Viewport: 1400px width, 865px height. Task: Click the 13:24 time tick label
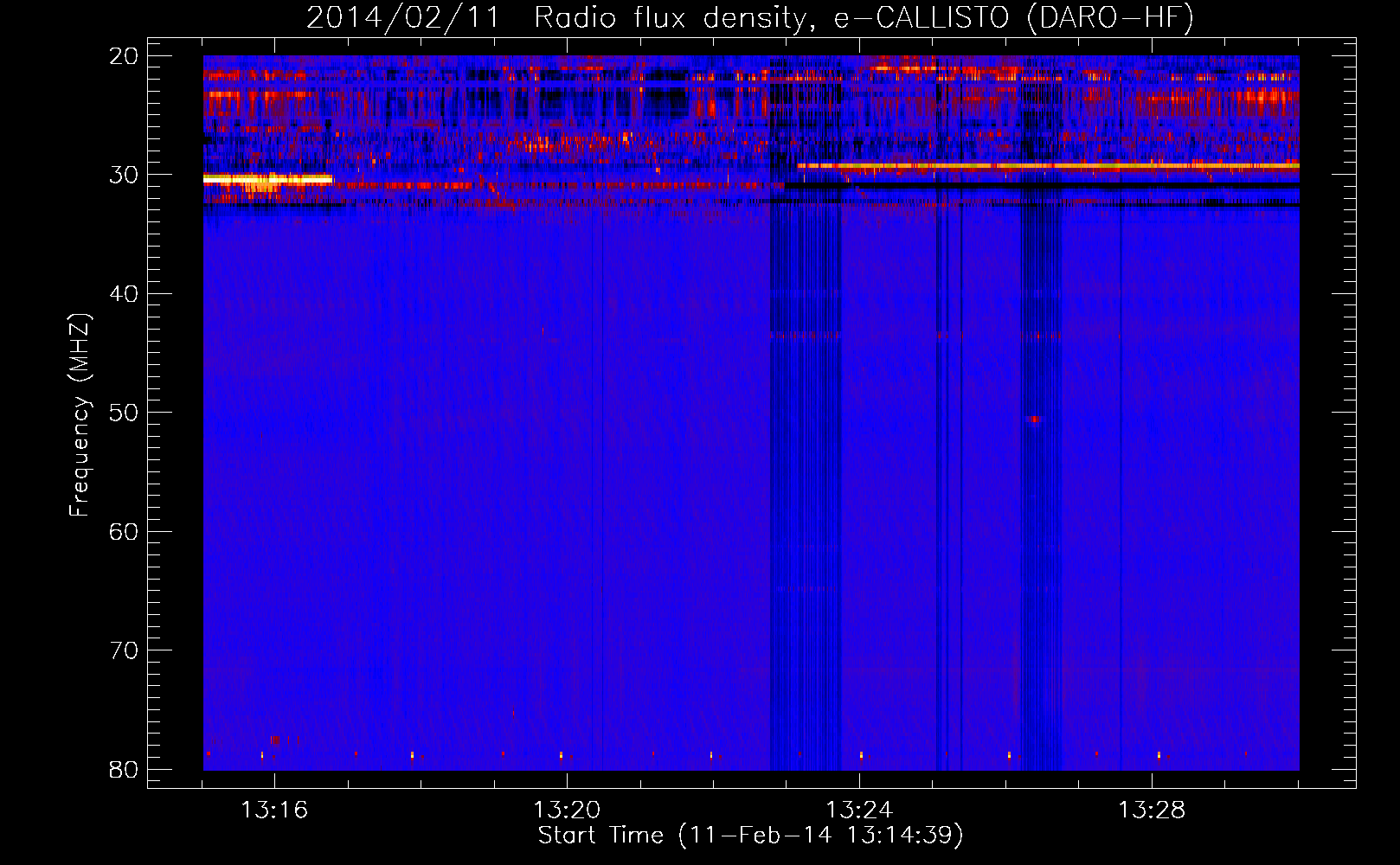[x=859, y=811]
